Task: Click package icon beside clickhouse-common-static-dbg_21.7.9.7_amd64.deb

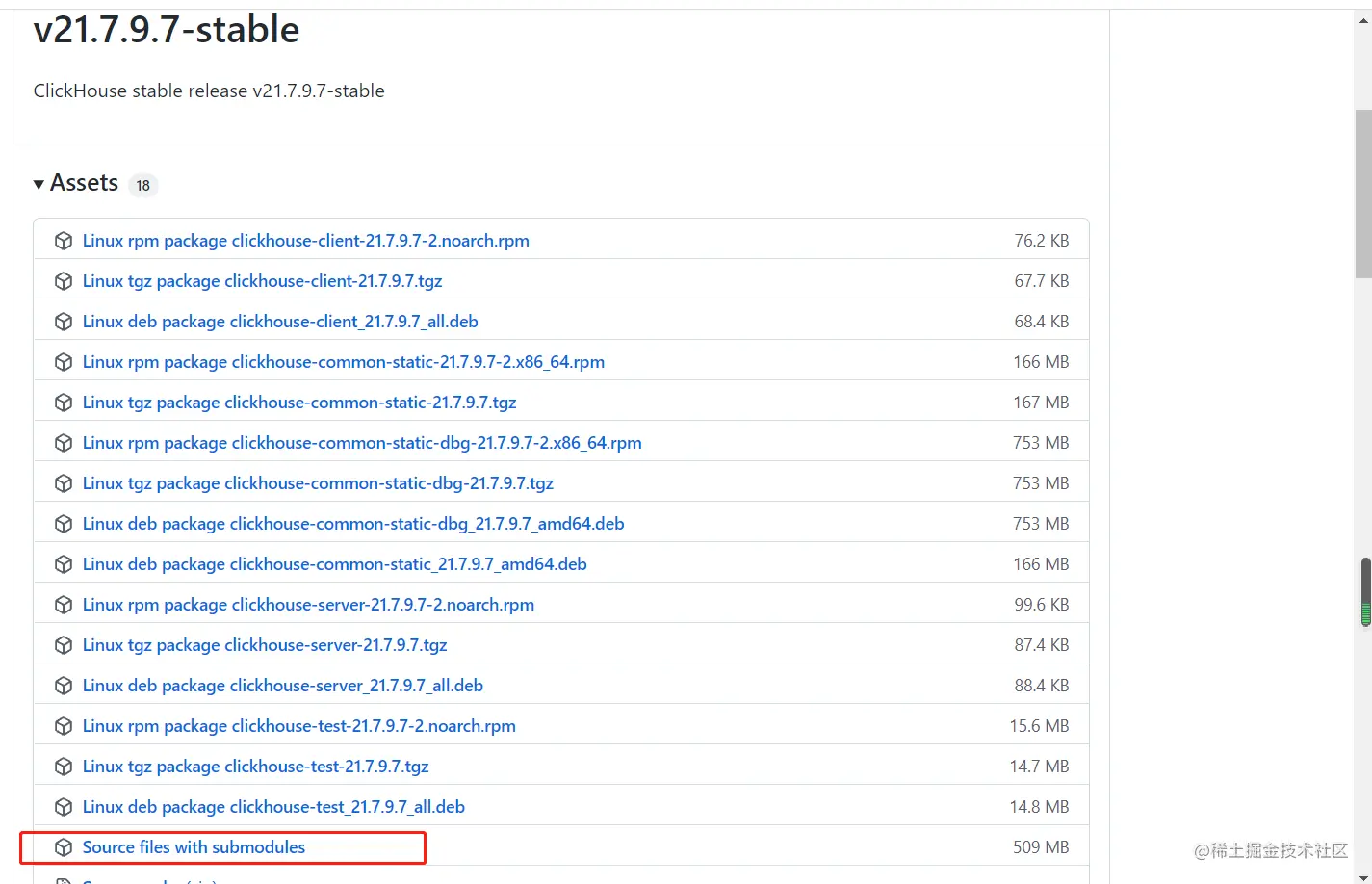Action: [x=64, y=524]
